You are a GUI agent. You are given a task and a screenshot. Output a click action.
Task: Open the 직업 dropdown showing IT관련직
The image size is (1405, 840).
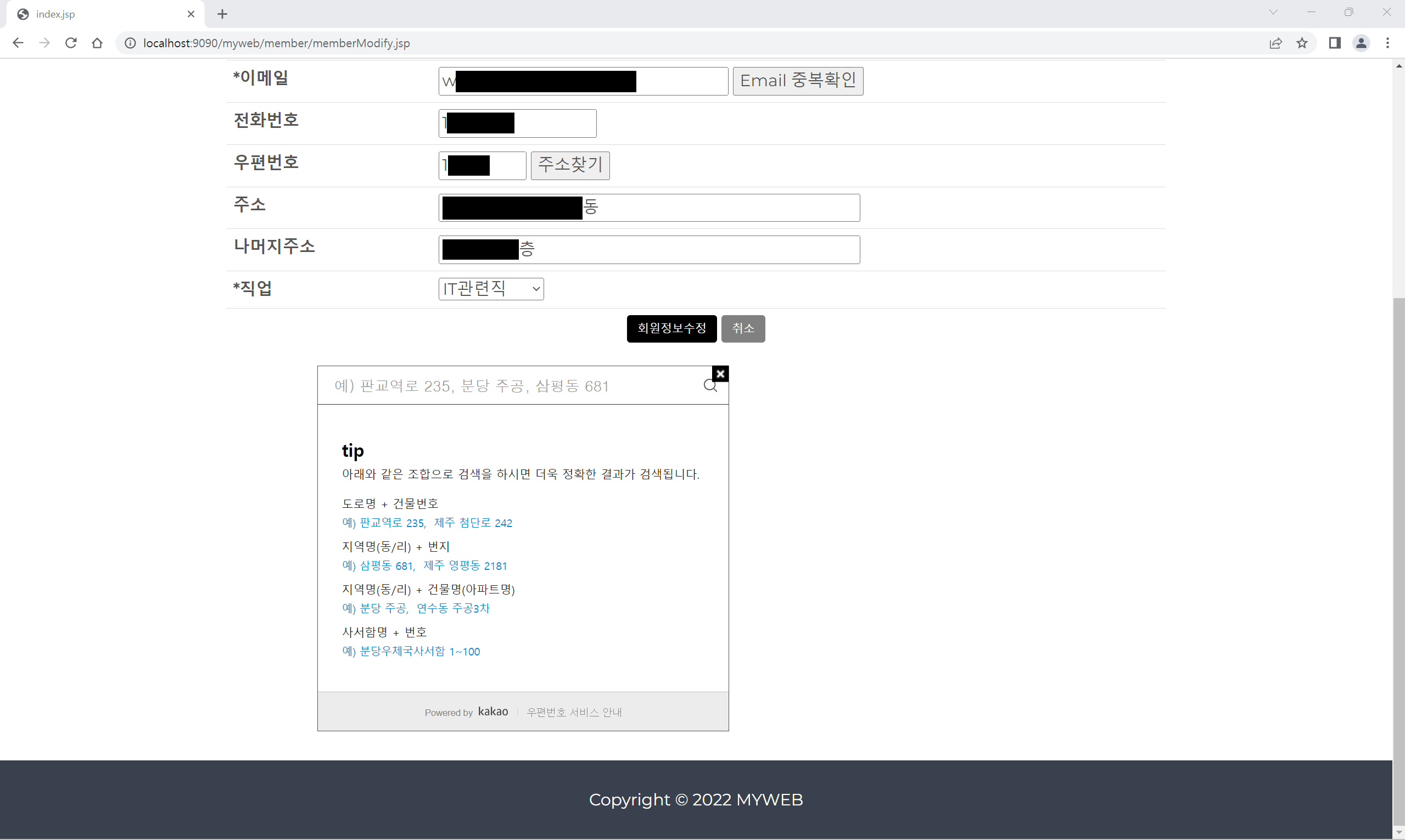[490, 289]
